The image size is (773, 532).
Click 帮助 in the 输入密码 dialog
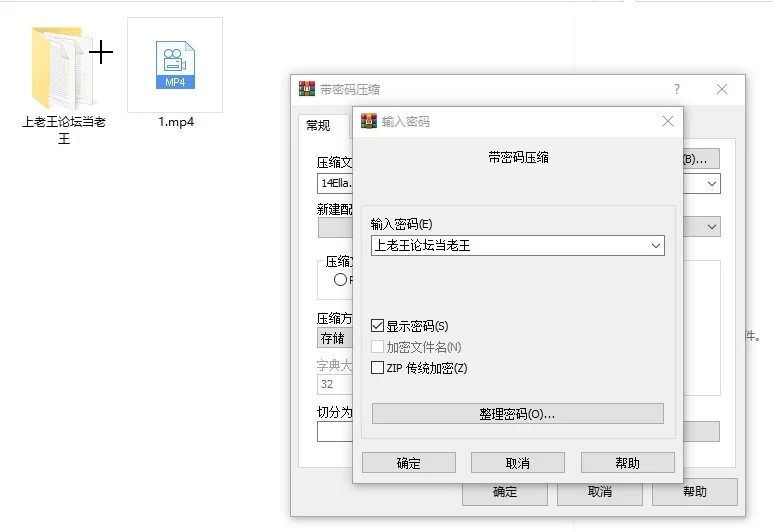coord(628,463)
